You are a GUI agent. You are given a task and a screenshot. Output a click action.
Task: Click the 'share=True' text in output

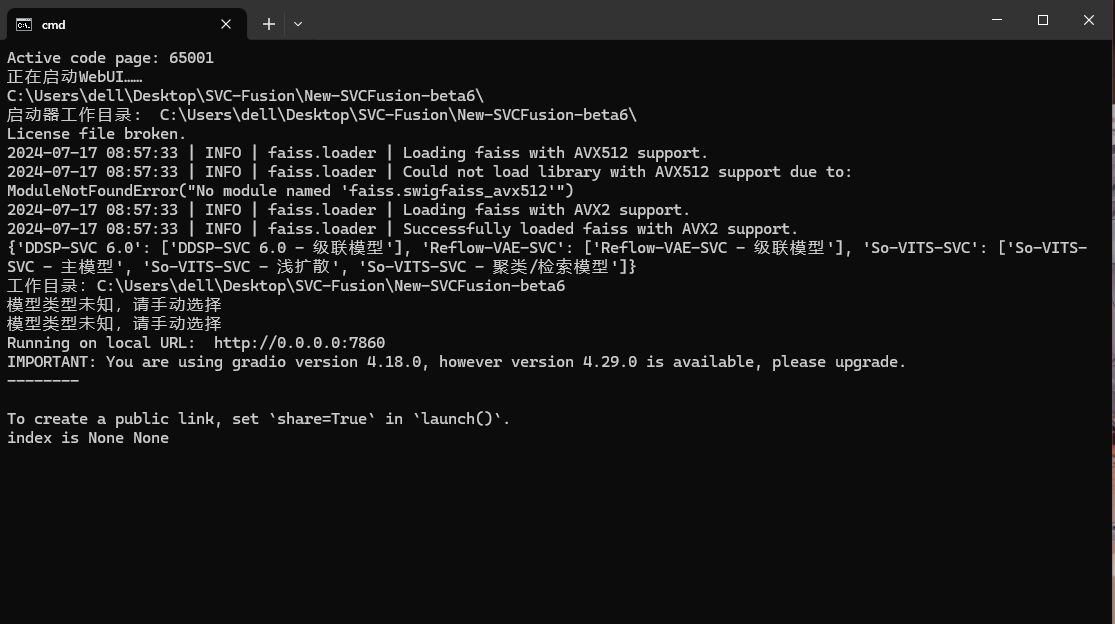322,419
